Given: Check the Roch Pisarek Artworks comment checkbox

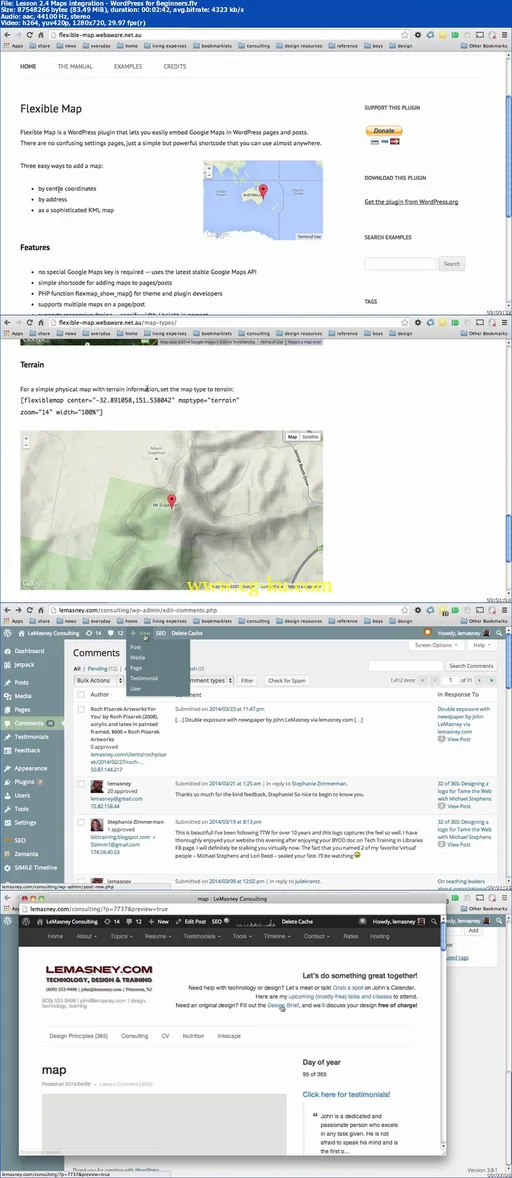Looking at the screenshot, I should click(x=81, y=708).
